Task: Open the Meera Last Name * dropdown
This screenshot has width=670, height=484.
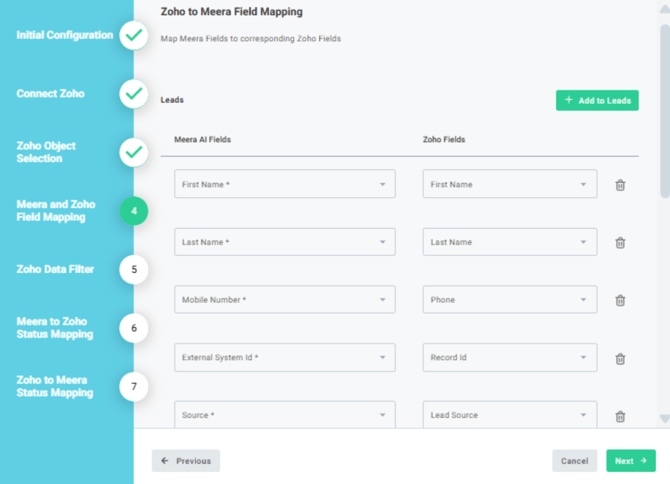Action: pos(285,242)
